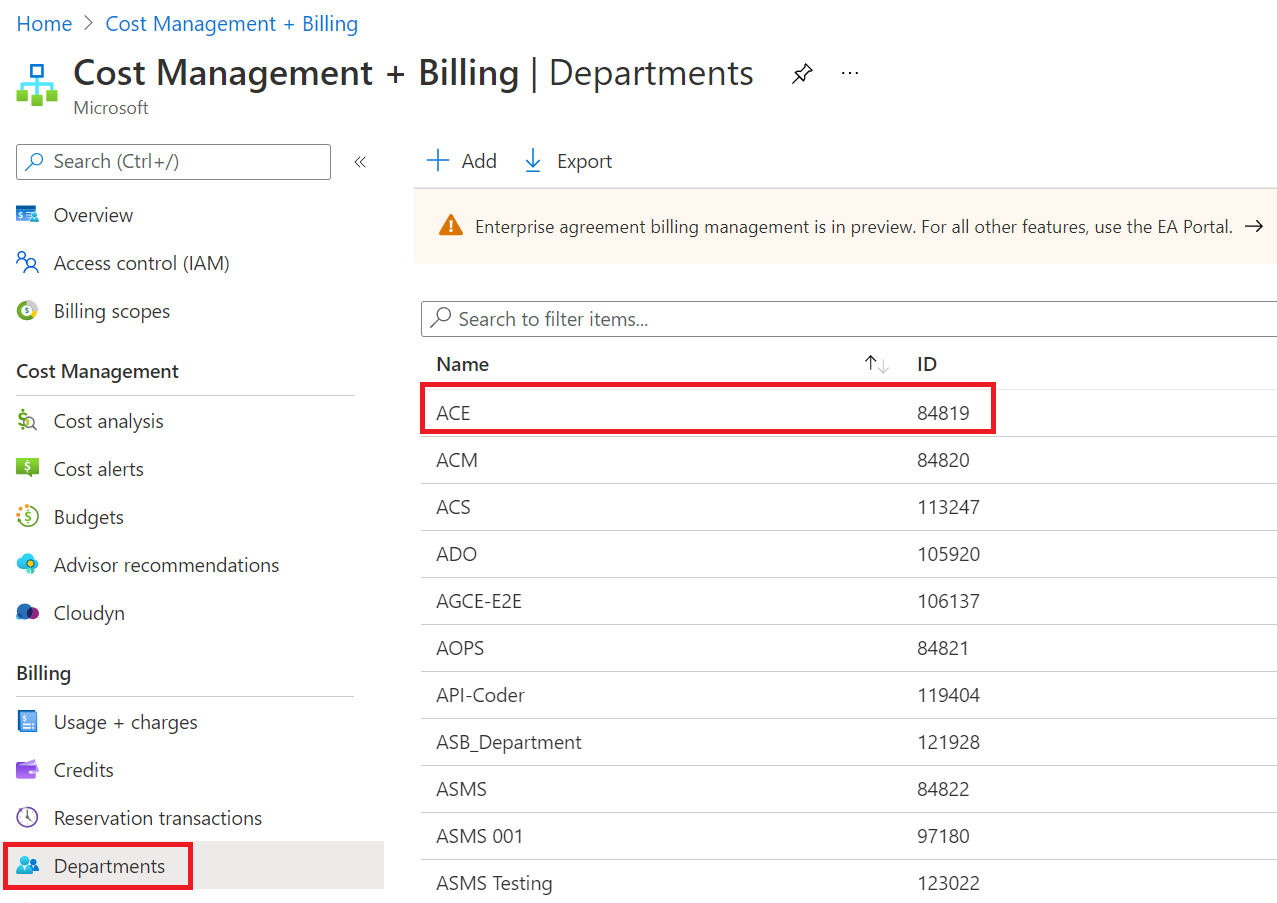This screenshot has height=903, width=1277.
Task: Click the Add button
Action: [462, 161]
